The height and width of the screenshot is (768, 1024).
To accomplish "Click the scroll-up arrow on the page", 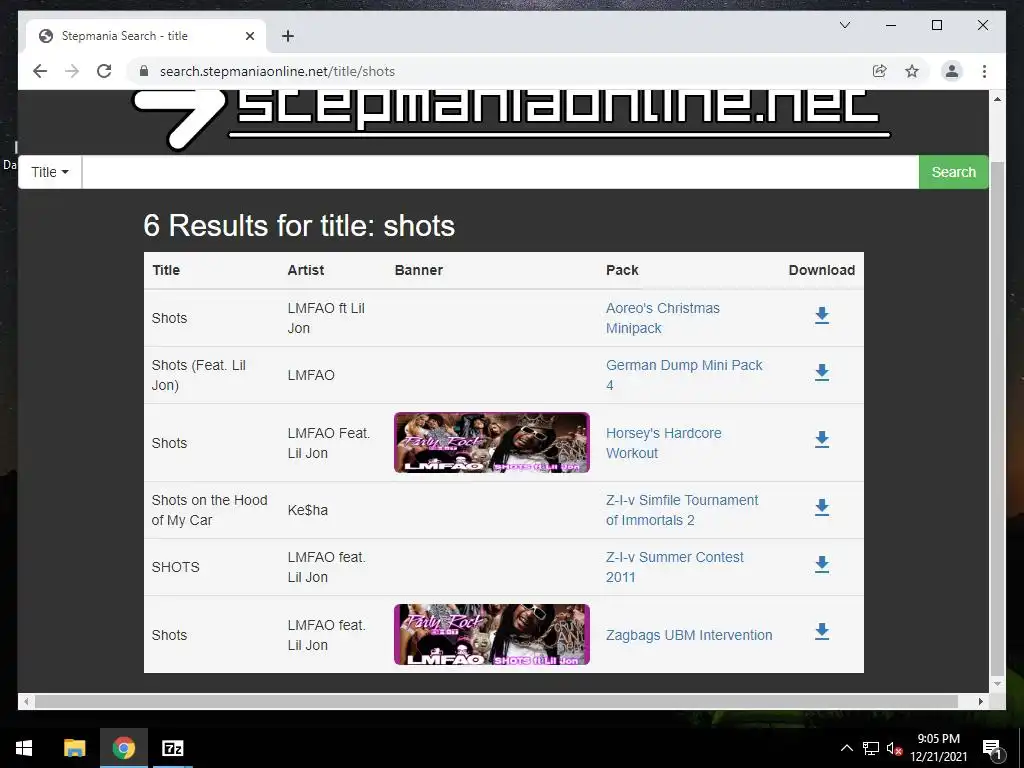I will click(997, 99).
